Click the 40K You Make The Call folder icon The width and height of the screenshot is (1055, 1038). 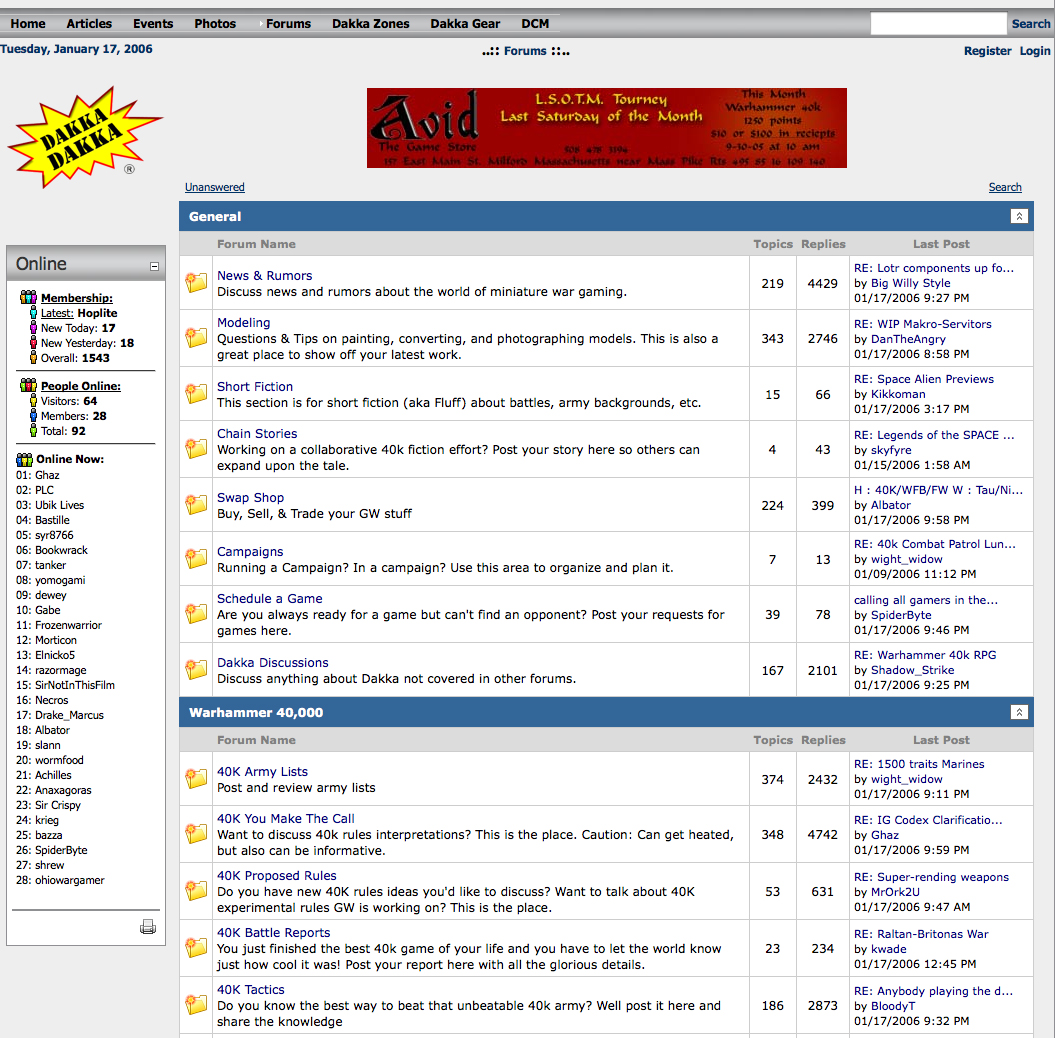[196, 834]
